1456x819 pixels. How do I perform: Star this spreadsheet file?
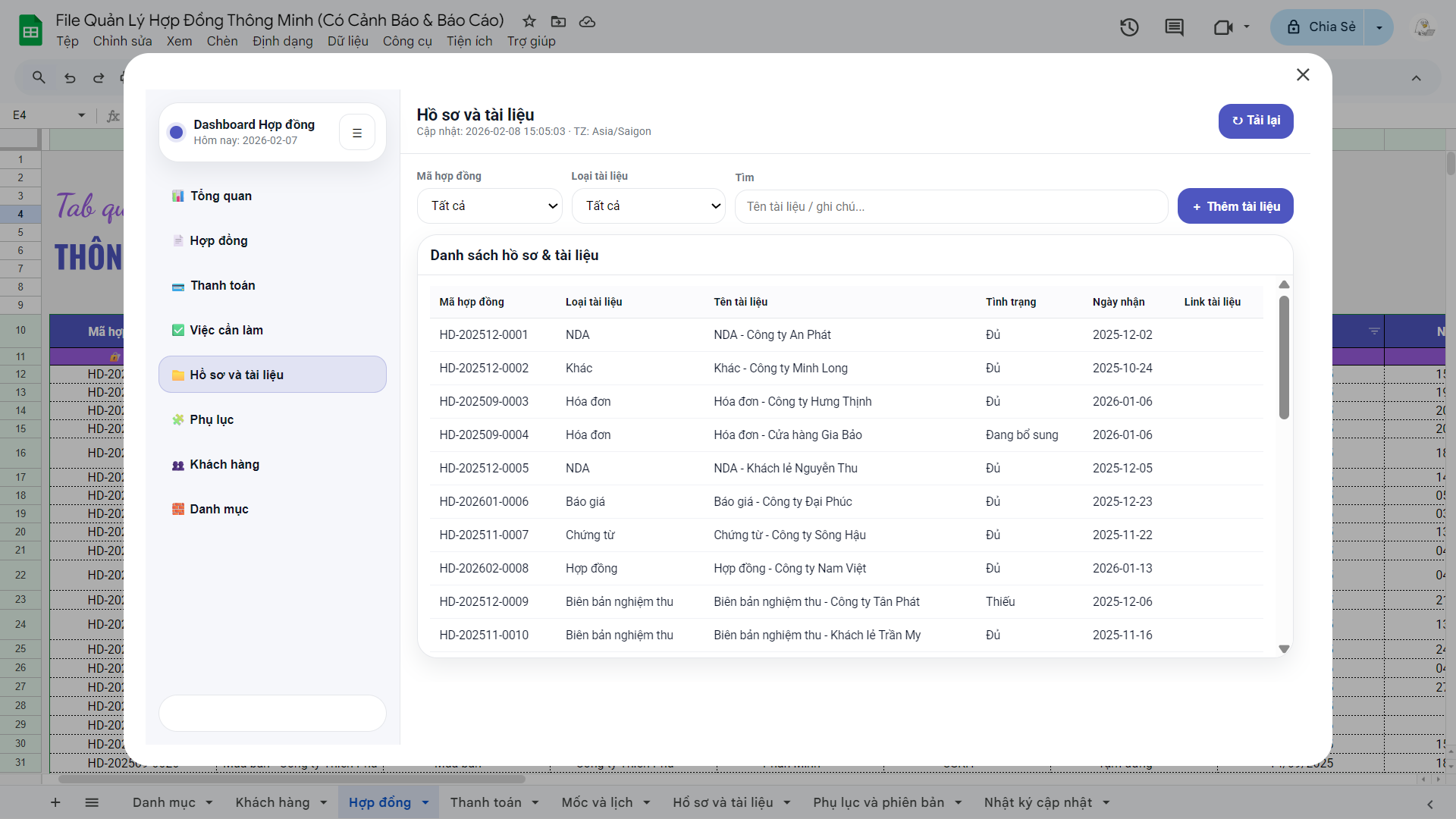point(529,21)
